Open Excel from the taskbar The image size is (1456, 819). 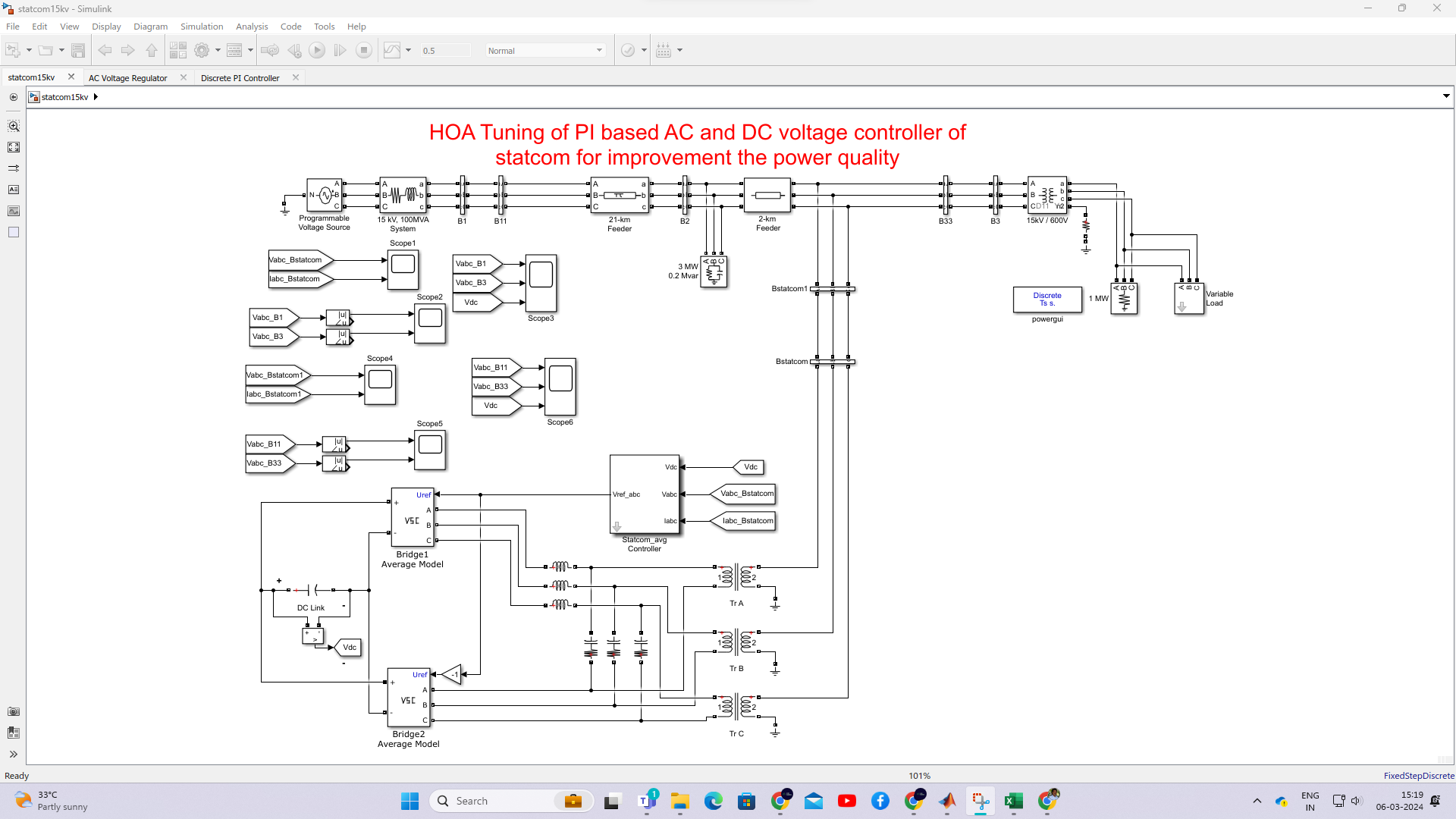[x=1014, y=800]
